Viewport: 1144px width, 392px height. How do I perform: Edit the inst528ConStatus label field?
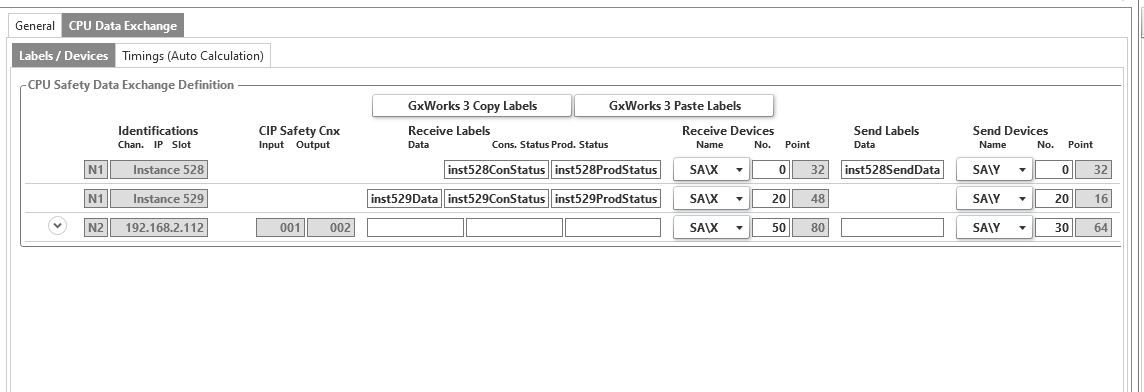(496, 170)
